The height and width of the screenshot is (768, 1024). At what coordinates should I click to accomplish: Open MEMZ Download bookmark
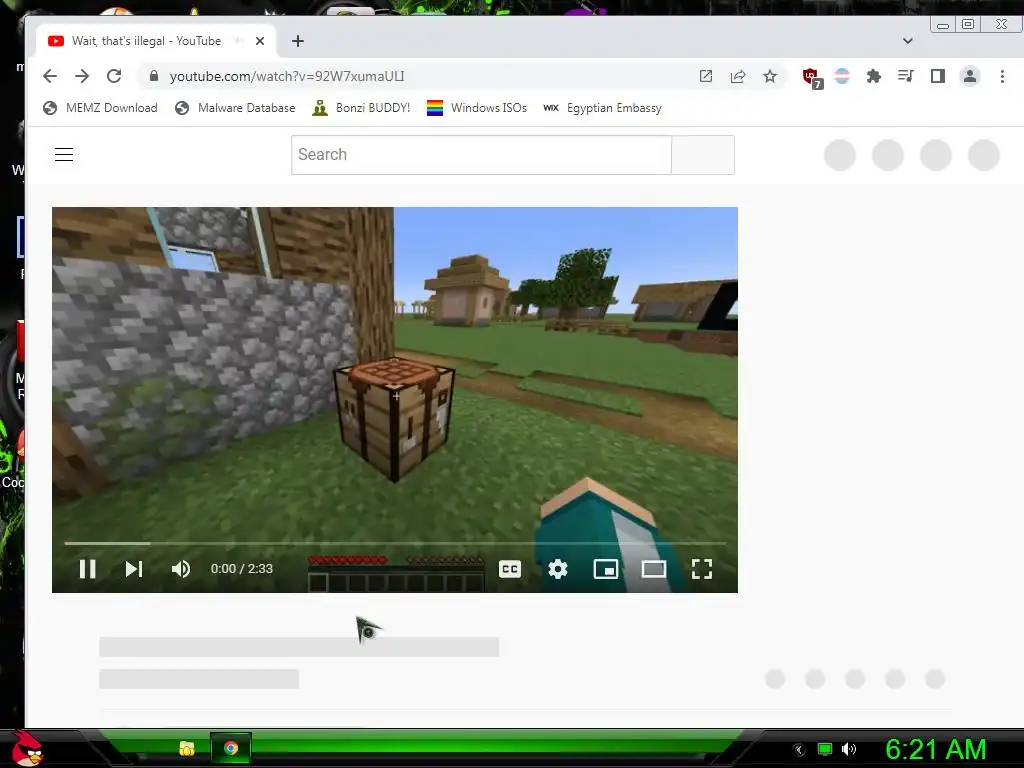(x=100, y=108)
